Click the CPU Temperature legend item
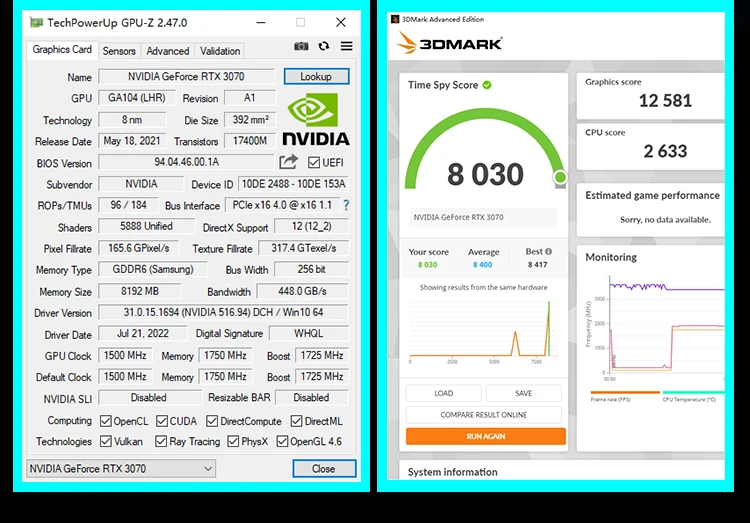This screenshot has height=523, width=750. [x=693, y=397]
